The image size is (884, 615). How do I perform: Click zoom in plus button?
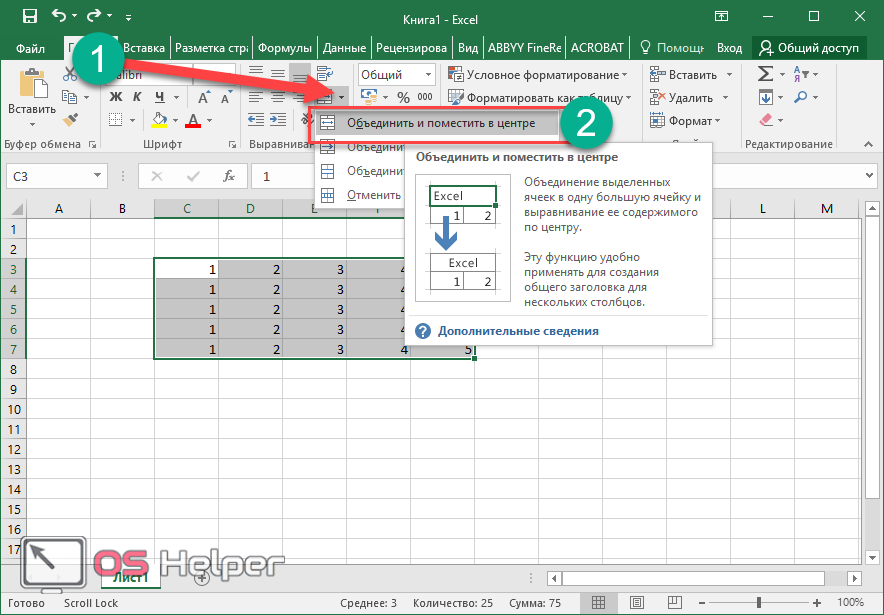click(817, 603)
